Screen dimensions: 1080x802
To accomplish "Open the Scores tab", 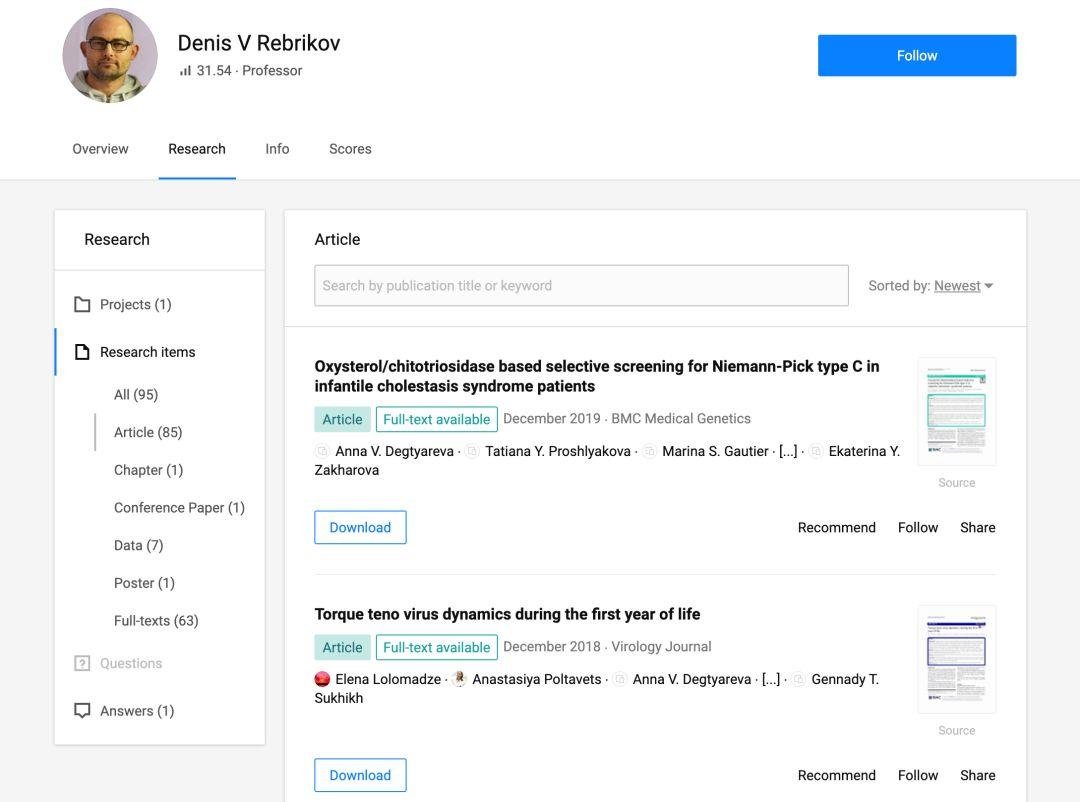I will [350, 149].
